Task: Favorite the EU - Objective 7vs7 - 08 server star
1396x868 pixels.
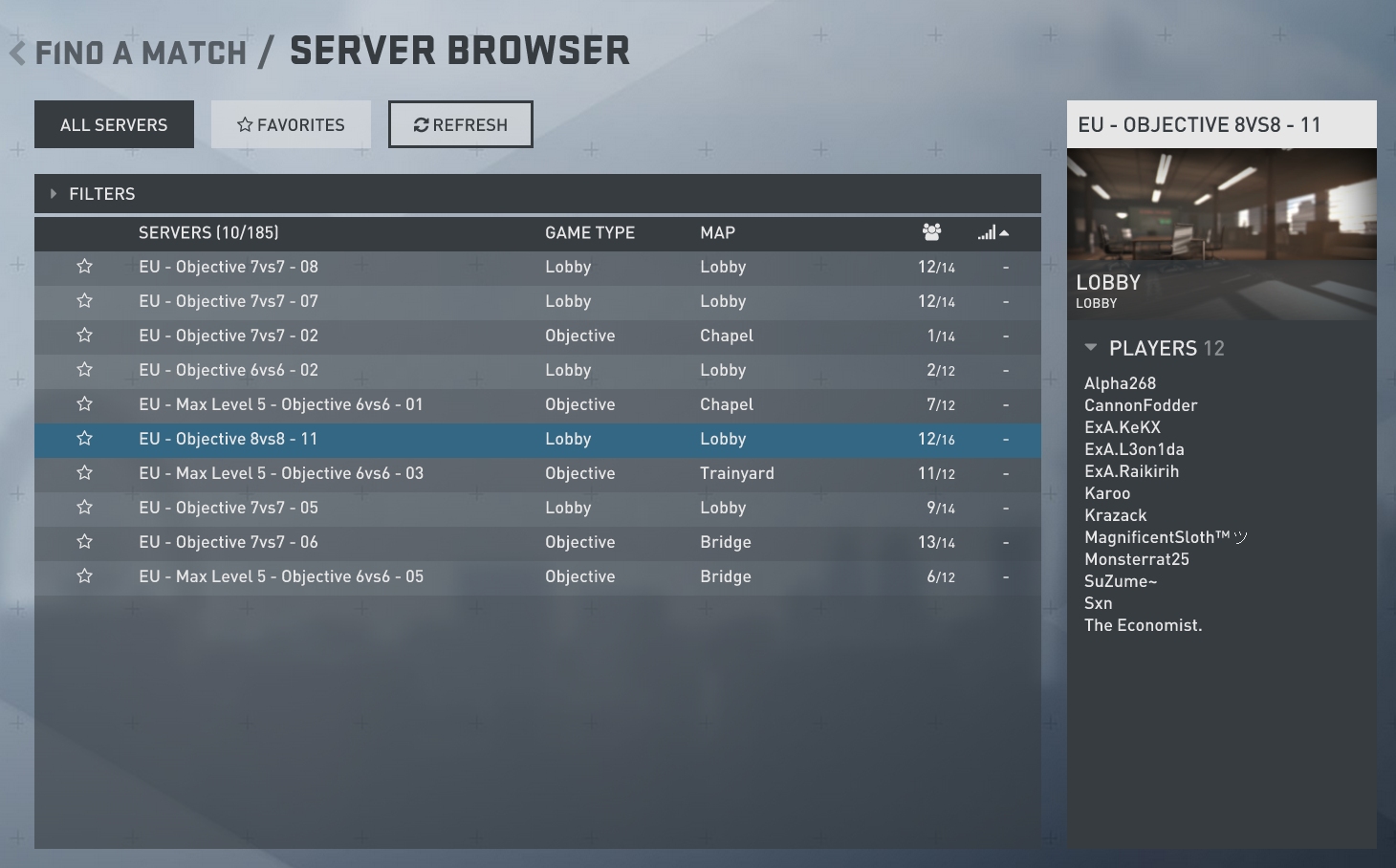Action: coord(84,267)
